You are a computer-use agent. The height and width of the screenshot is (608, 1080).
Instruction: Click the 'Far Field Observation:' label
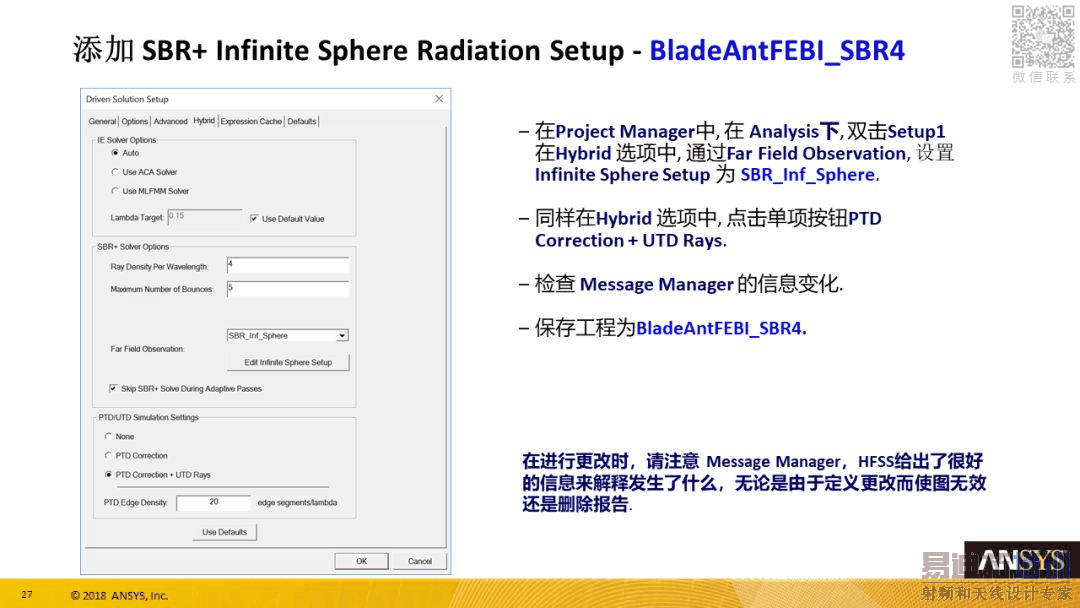[147, 349]
